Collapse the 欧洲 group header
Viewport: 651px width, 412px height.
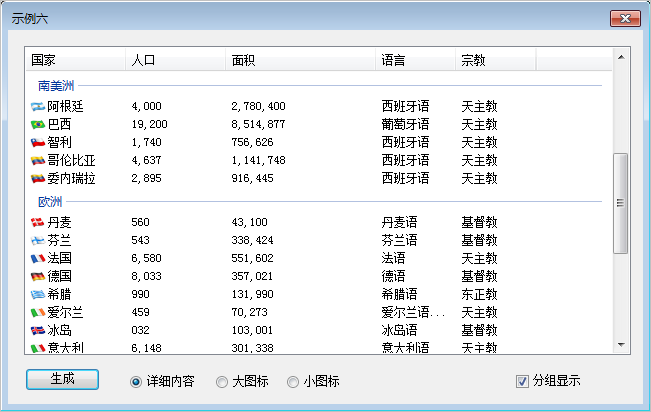(x=50, y=202)
